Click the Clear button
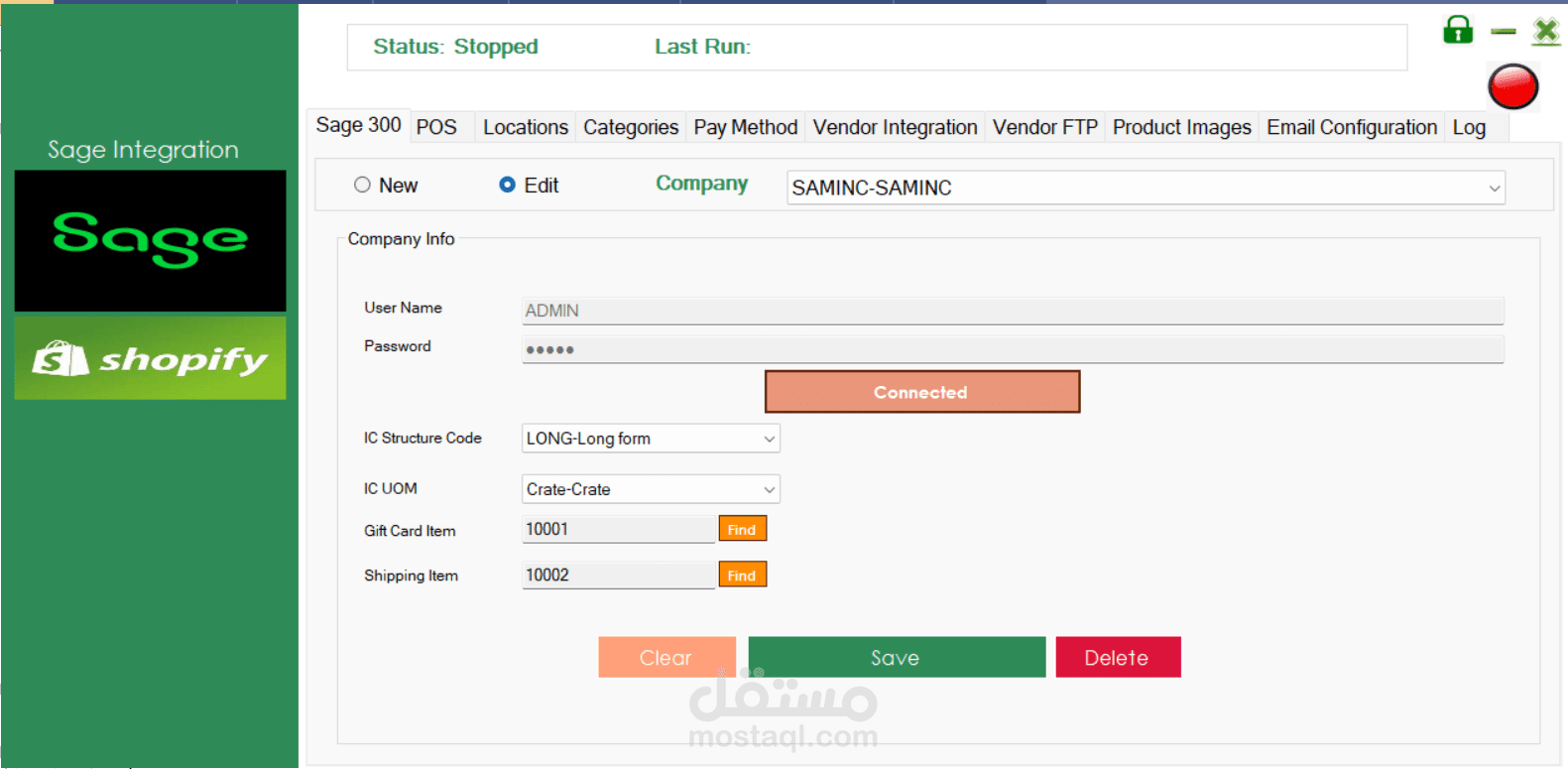The width and height of the screenshot is (1568, 769). pos(666,657)
